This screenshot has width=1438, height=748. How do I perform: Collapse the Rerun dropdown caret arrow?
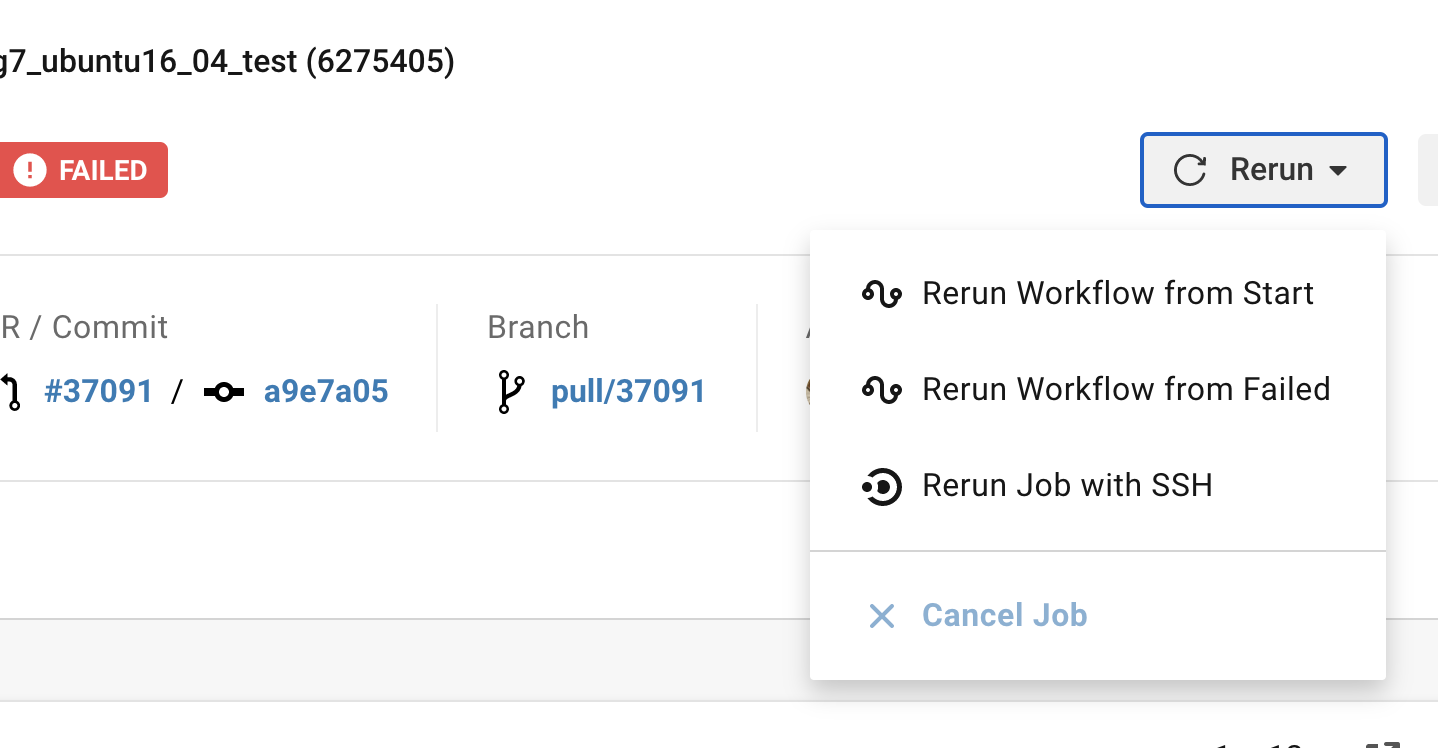(x=1338, y=171)
